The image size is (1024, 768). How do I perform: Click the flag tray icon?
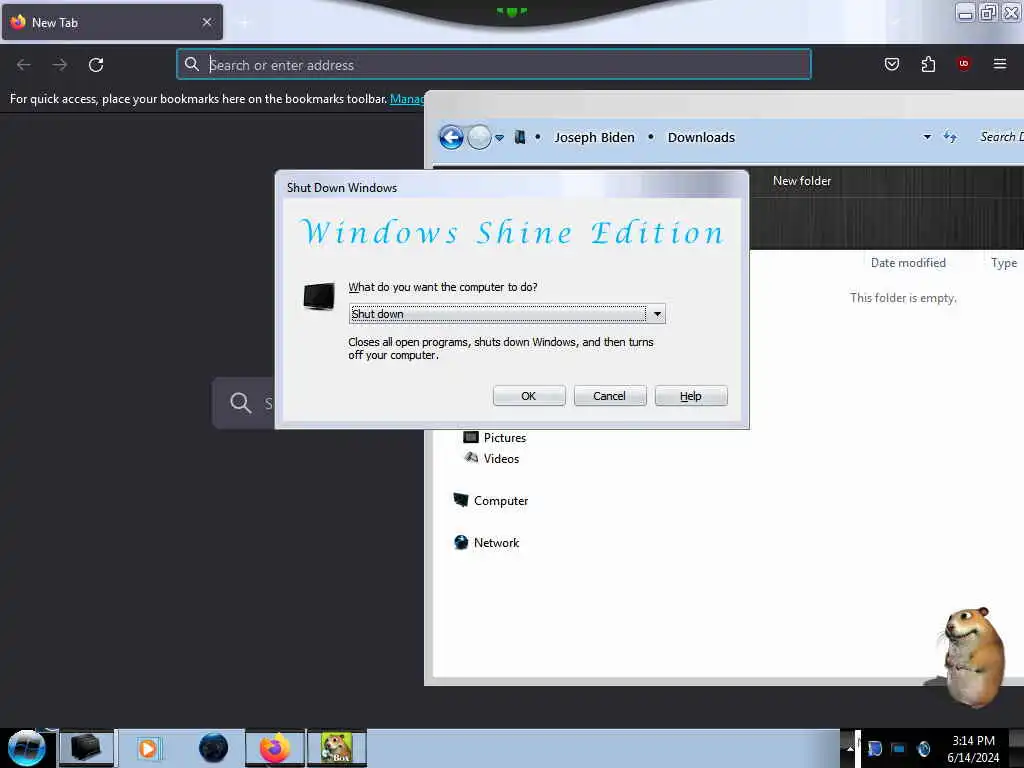pos(874,748)
